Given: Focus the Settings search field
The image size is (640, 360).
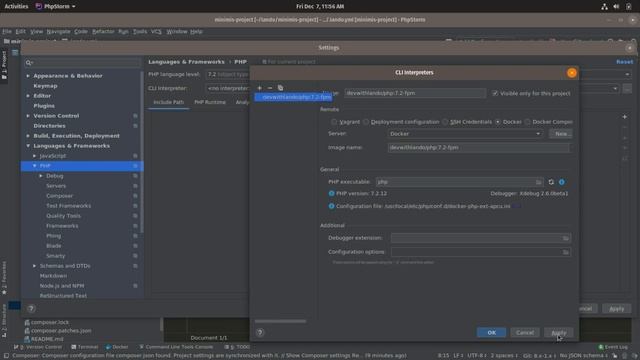Looking at the screenshot, I should click(82, 62).
